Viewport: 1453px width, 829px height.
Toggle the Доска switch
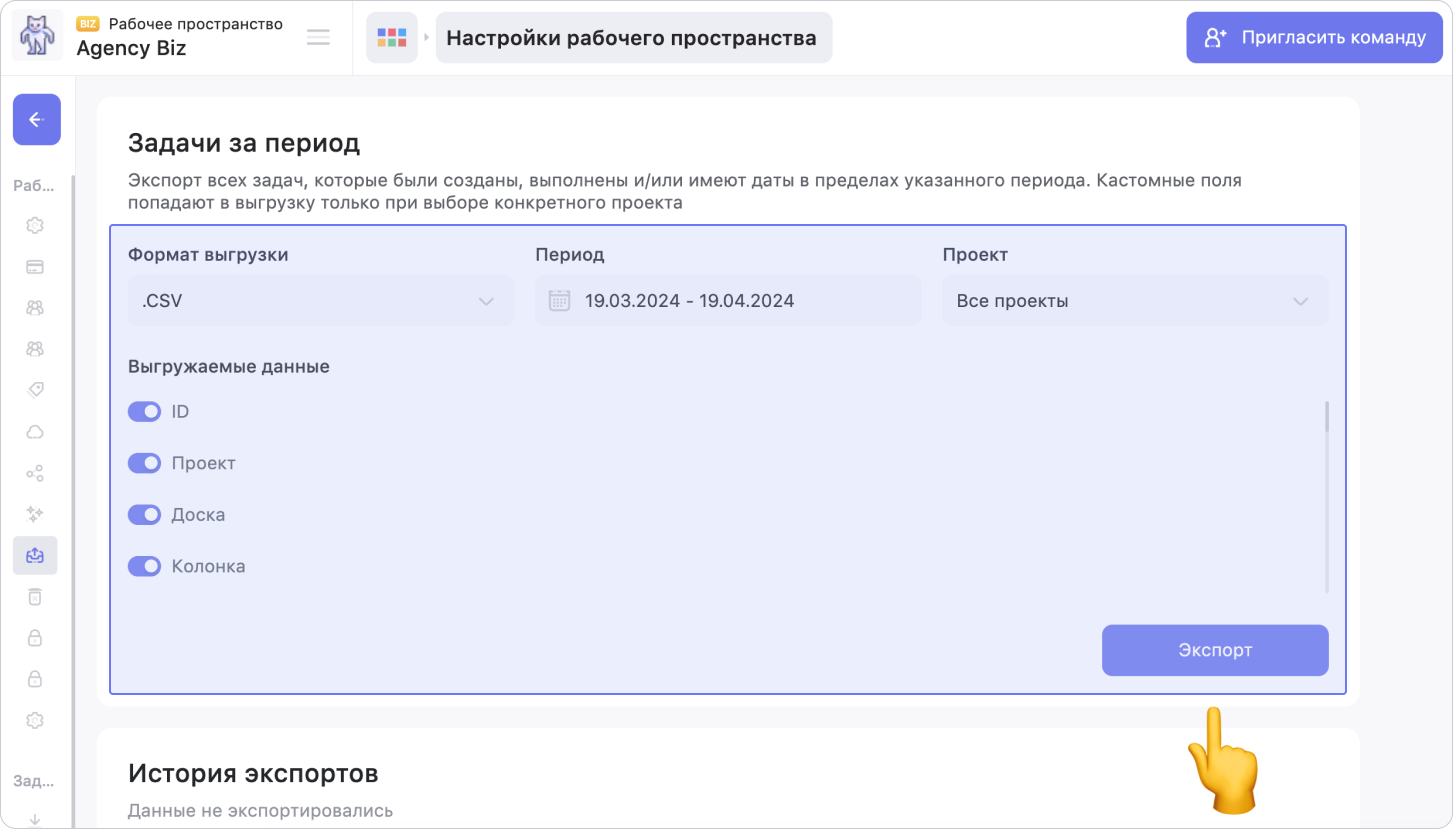[x=145, y=515]
